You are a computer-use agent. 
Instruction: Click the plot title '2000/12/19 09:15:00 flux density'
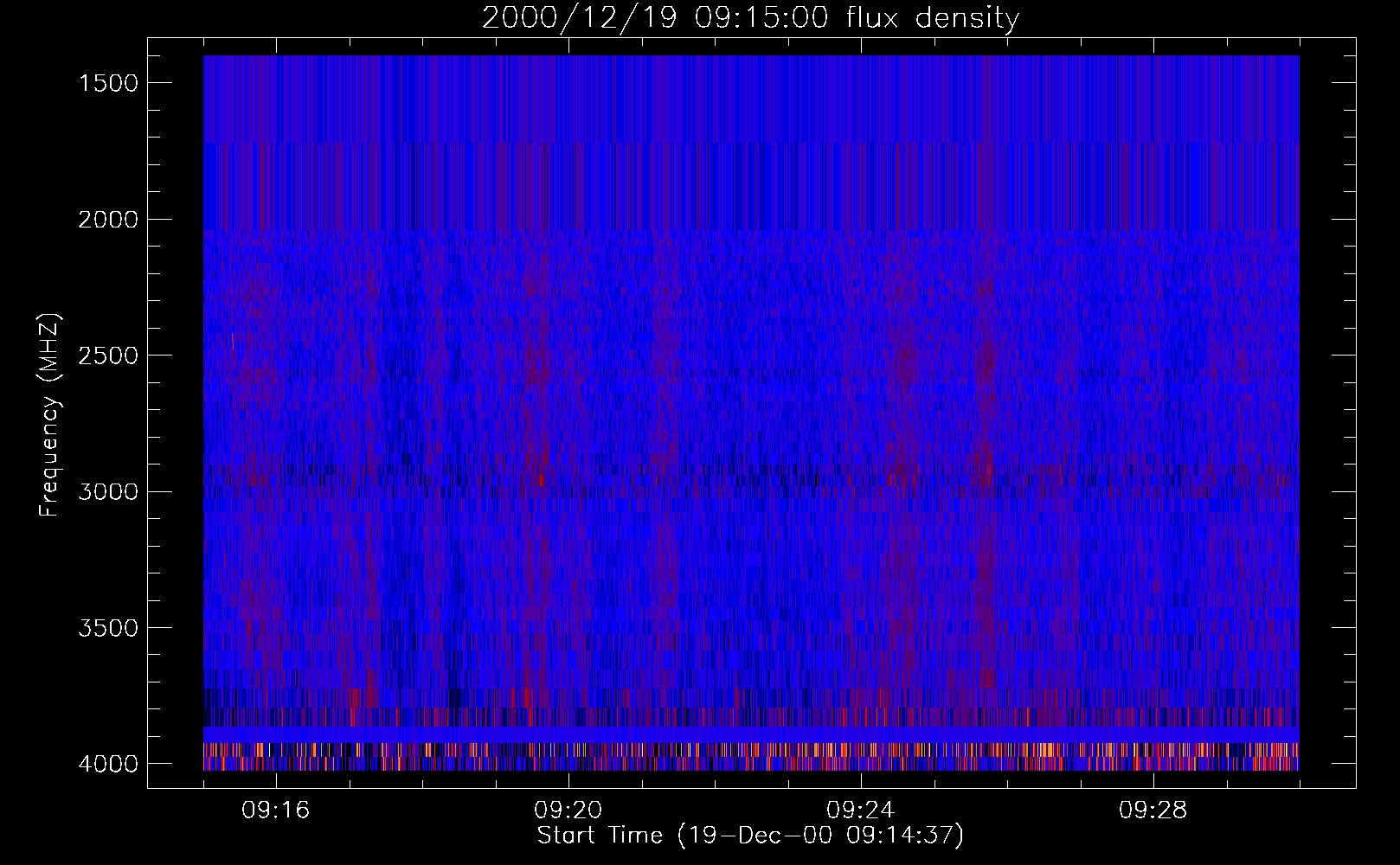[750, 18]
